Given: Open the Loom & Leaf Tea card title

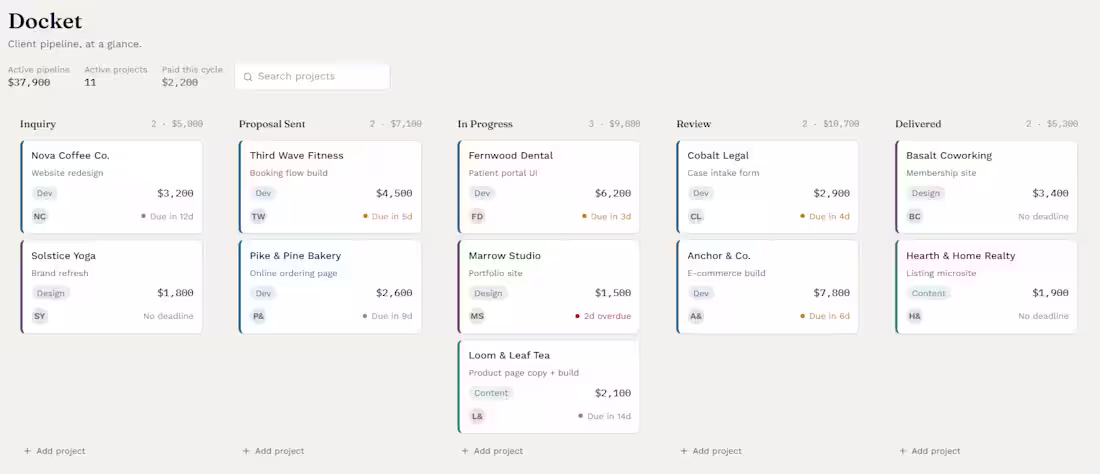Looking at the screenshot, I should click(509, 356).
